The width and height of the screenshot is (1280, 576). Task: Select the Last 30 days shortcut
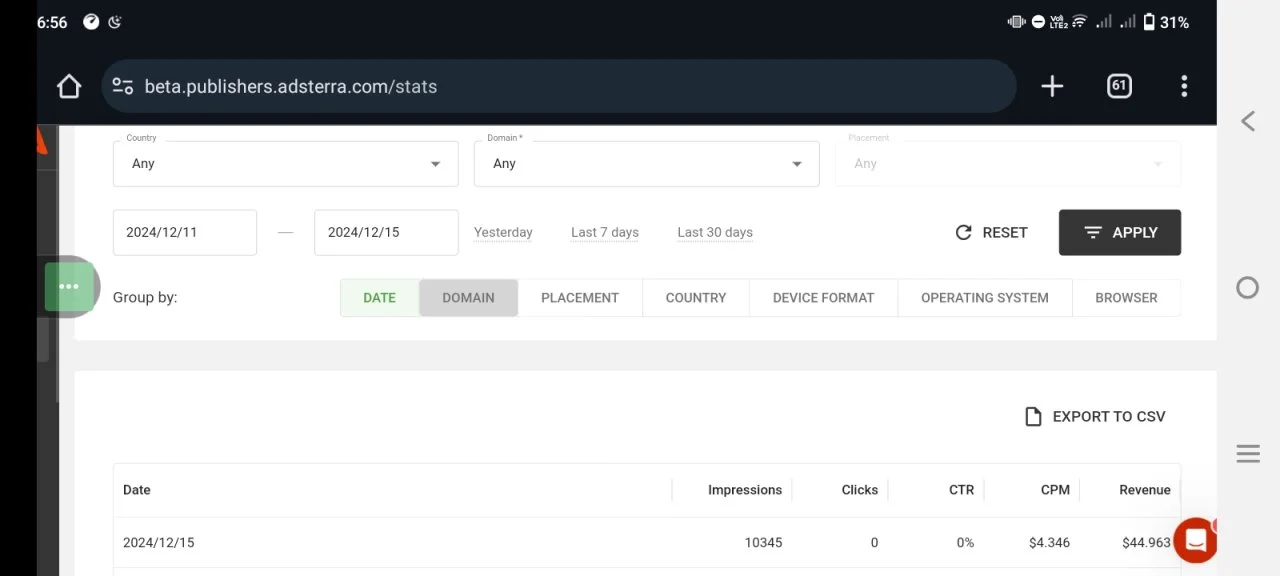pyautogui.click(x=715, y=232)
